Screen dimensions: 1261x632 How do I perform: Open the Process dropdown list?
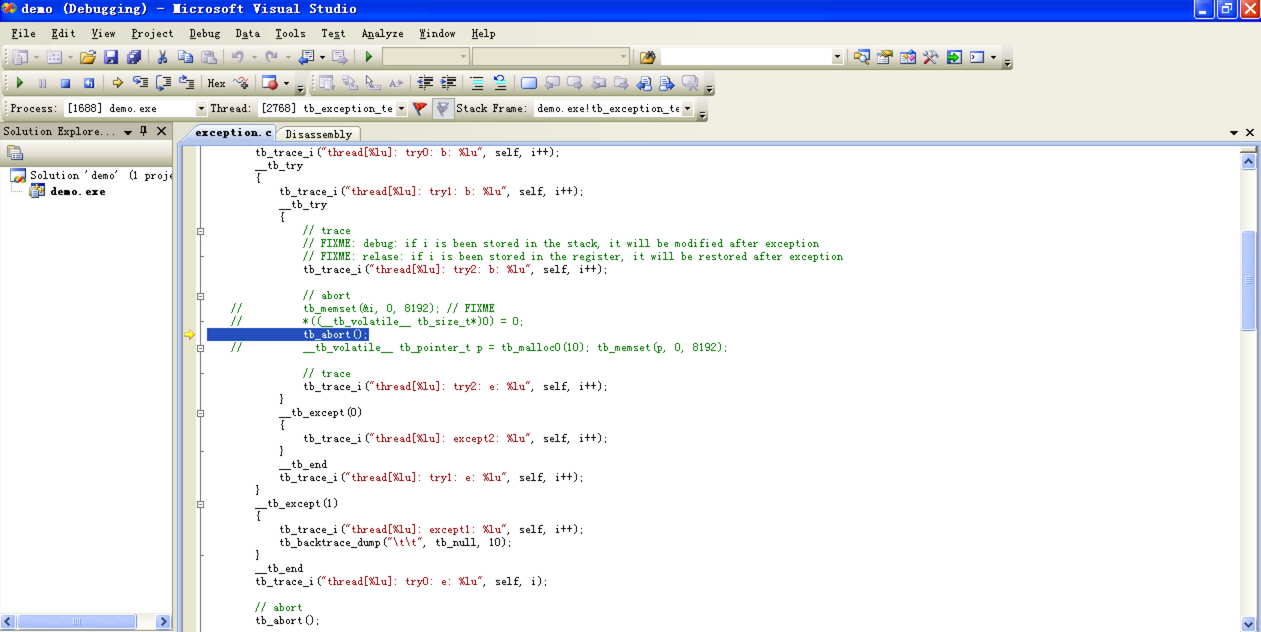201,108
